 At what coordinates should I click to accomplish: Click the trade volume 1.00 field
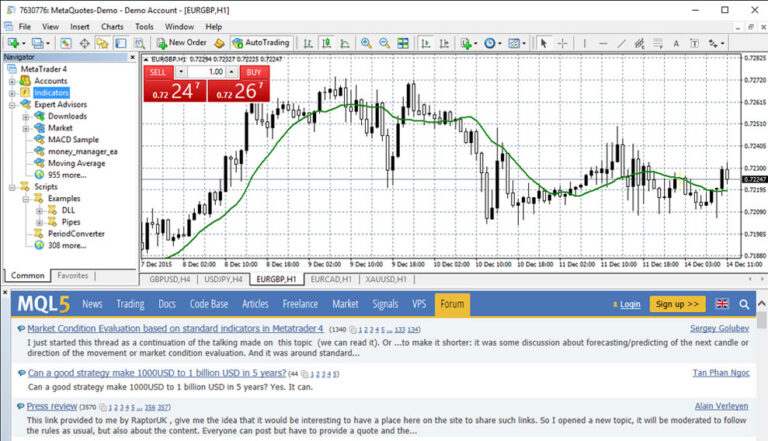(x=207, y=72)
